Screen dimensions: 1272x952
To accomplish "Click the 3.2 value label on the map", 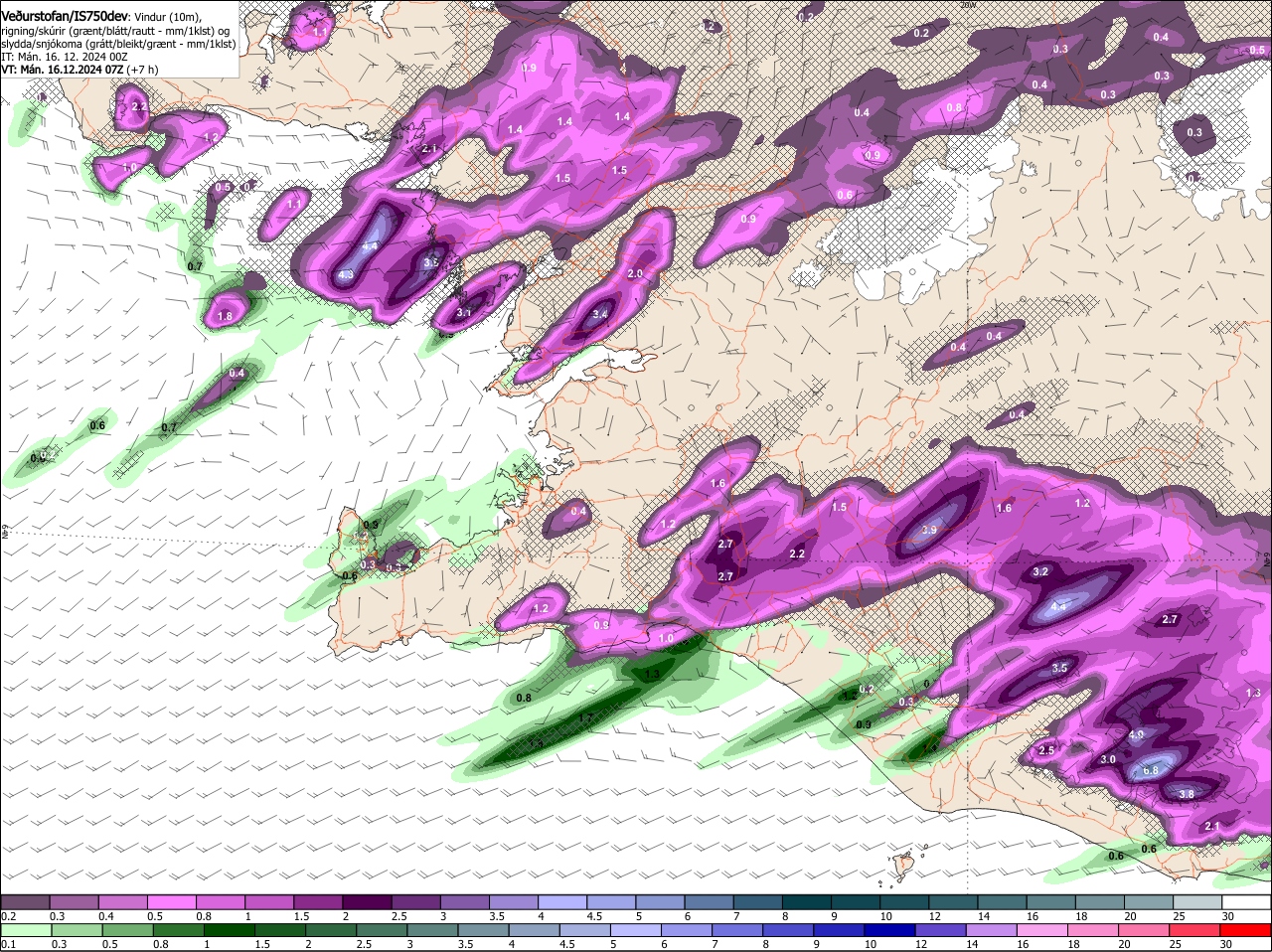I will point(1041,572).
